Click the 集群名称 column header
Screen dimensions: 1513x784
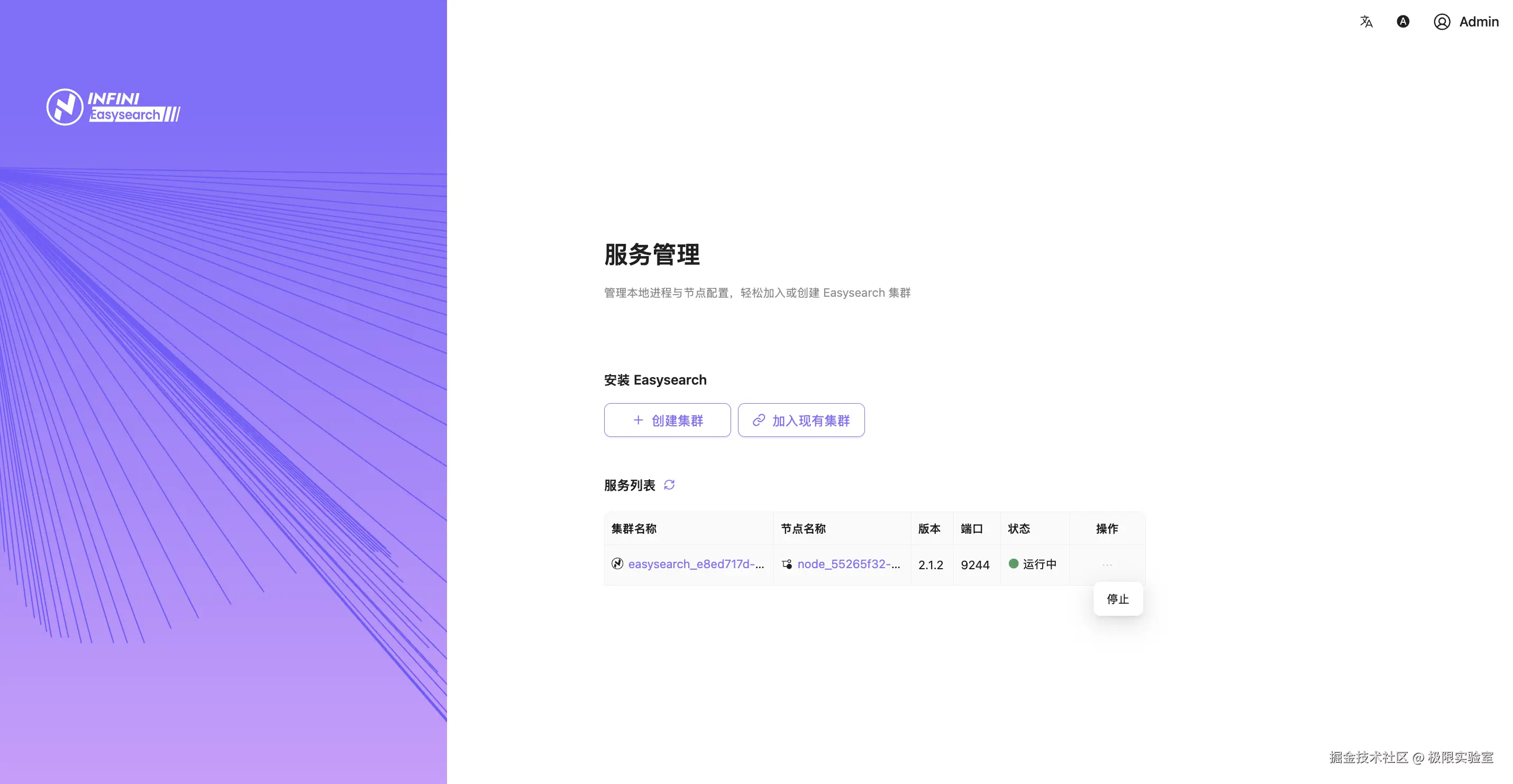coord(634,528)
